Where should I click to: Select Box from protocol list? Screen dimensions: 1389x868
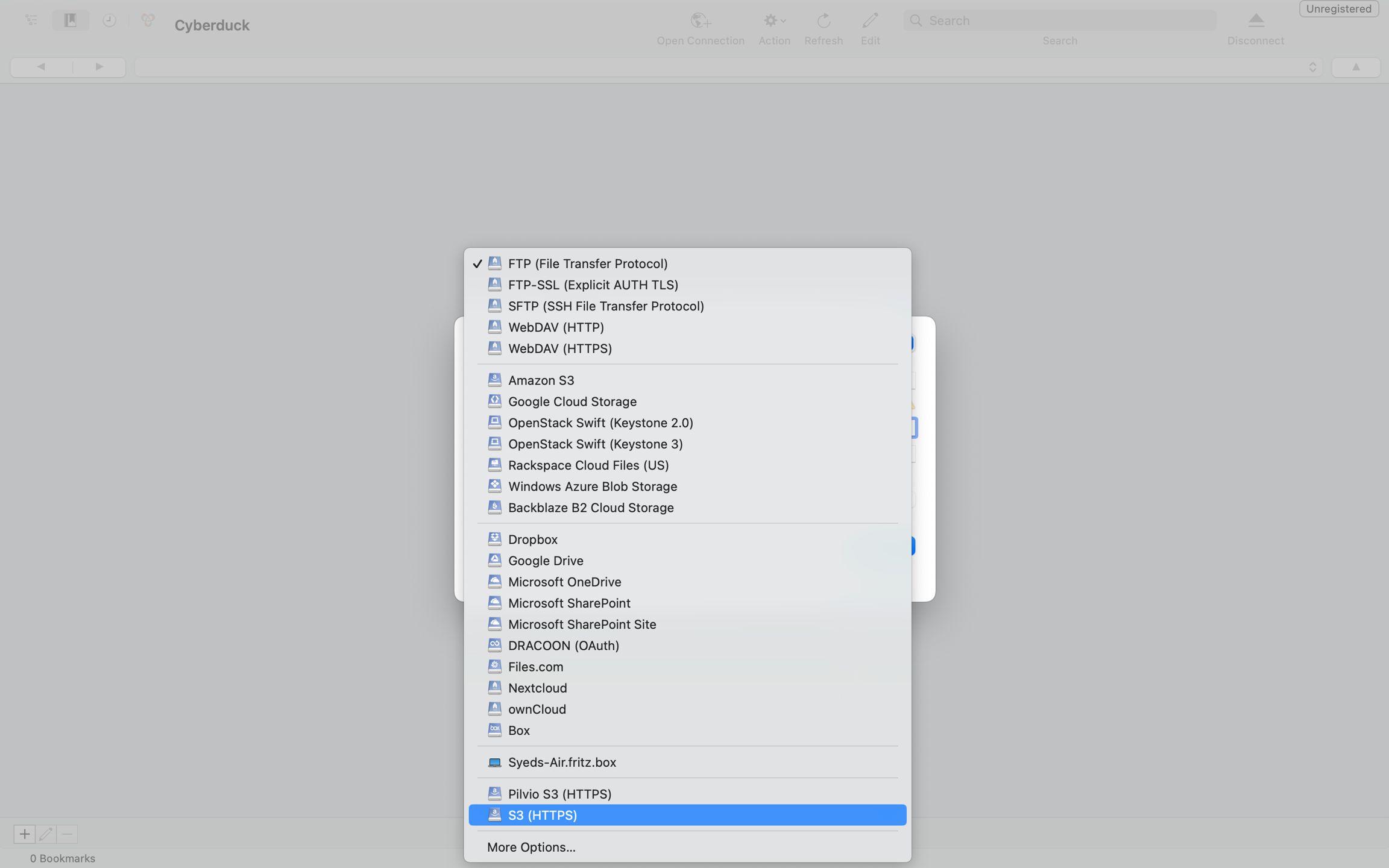(687, 731)
